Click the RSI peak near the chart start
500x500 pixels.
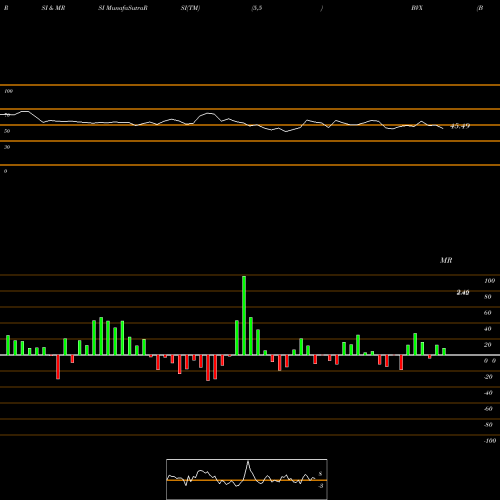coord(25,112)
